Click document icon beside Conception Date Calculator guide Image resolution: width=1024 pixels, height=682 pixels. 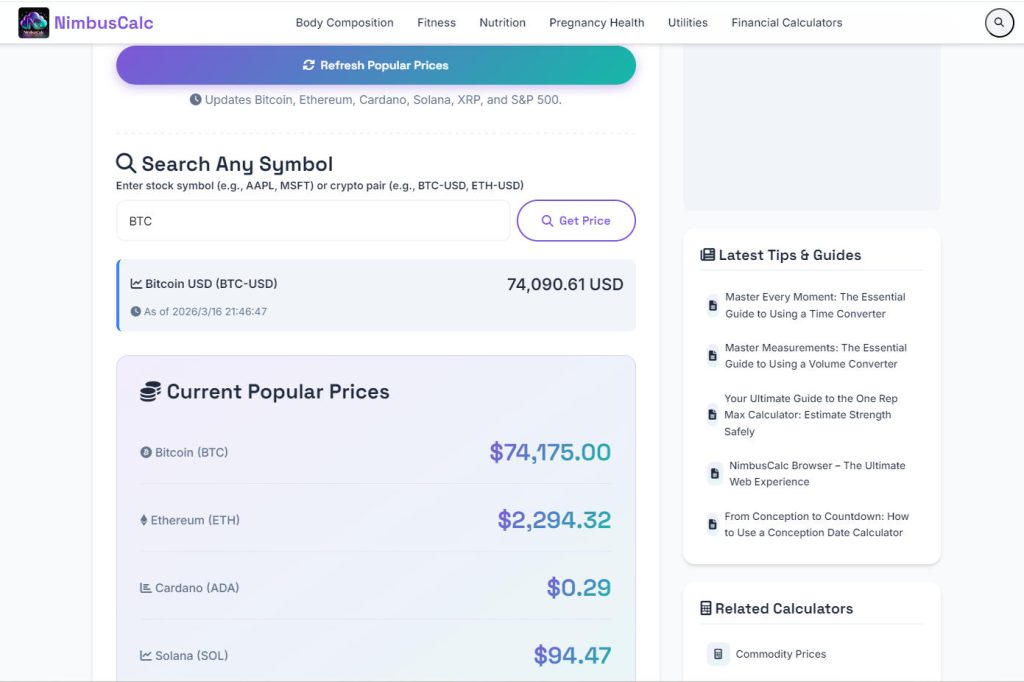point(712,525)
